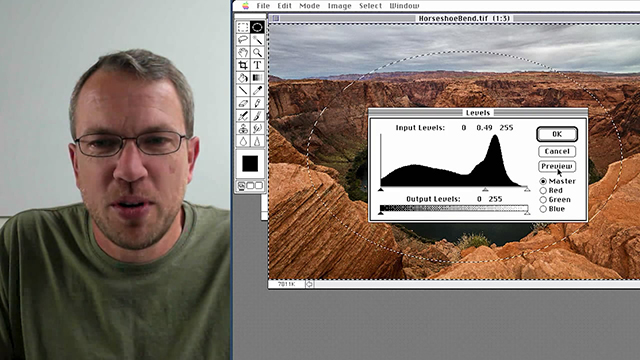Pick the Eyedropper tool

(257, 90)
